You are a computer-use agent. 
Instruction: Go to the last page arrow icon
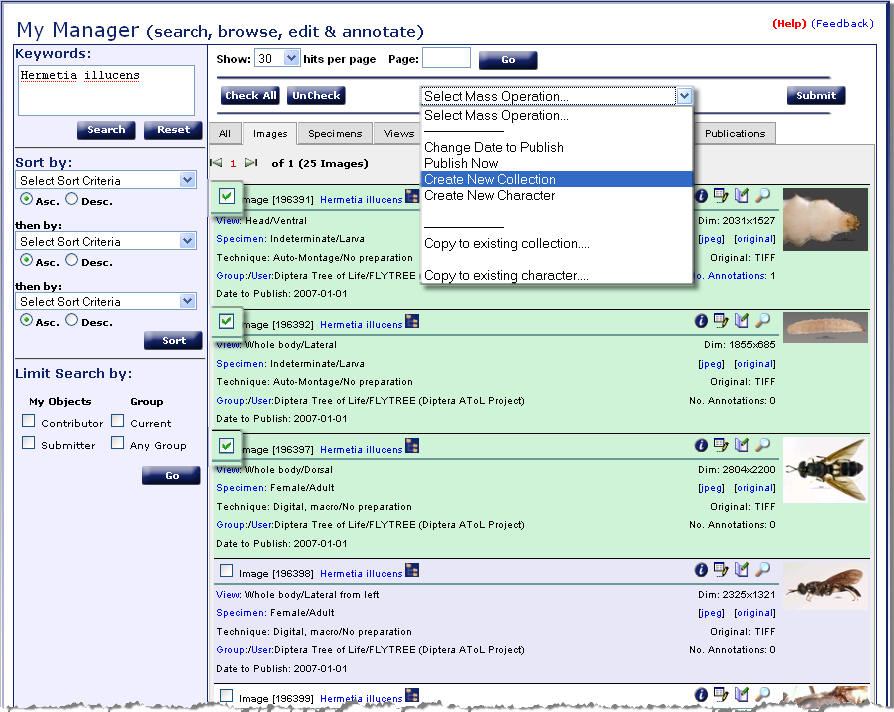pos(251,163)
